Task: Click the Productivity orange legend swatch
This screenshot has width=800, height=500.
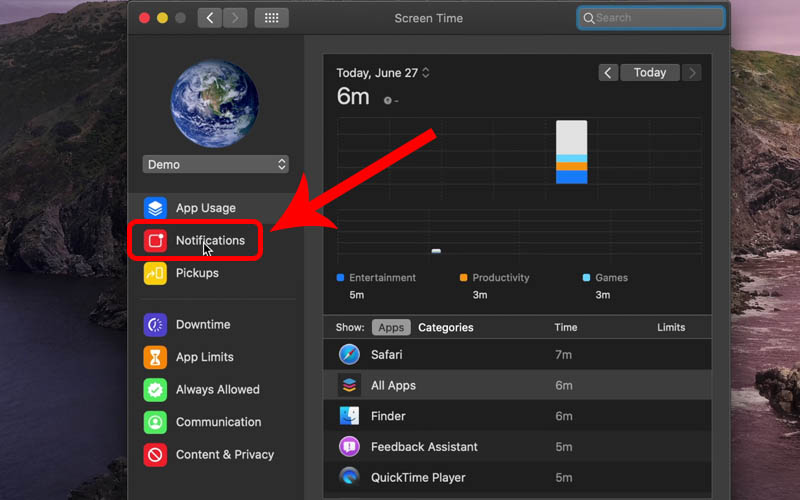Action: [463, 278]
